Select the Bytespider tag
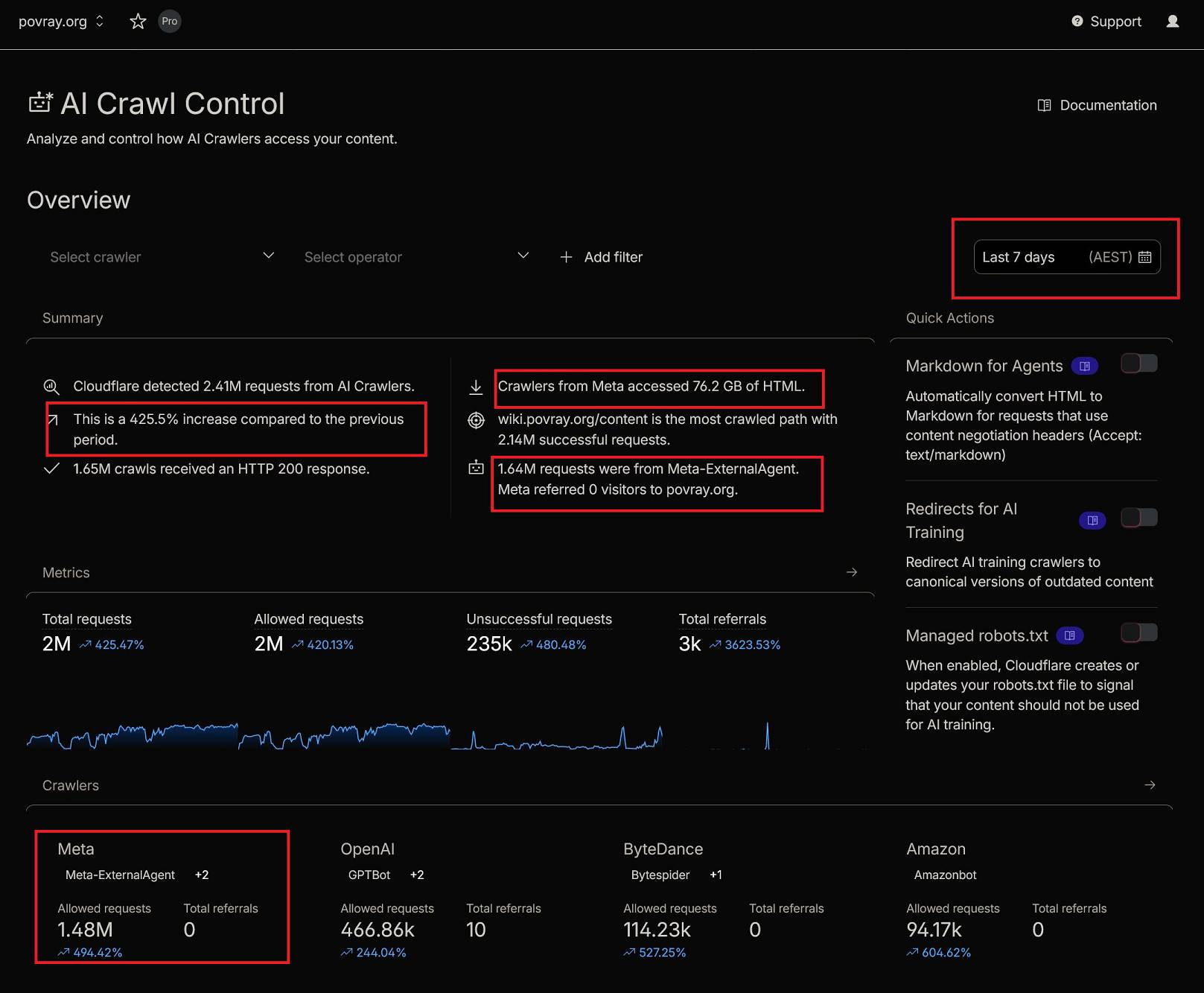The image size is (1204, 993). click(x=660, y=875)
